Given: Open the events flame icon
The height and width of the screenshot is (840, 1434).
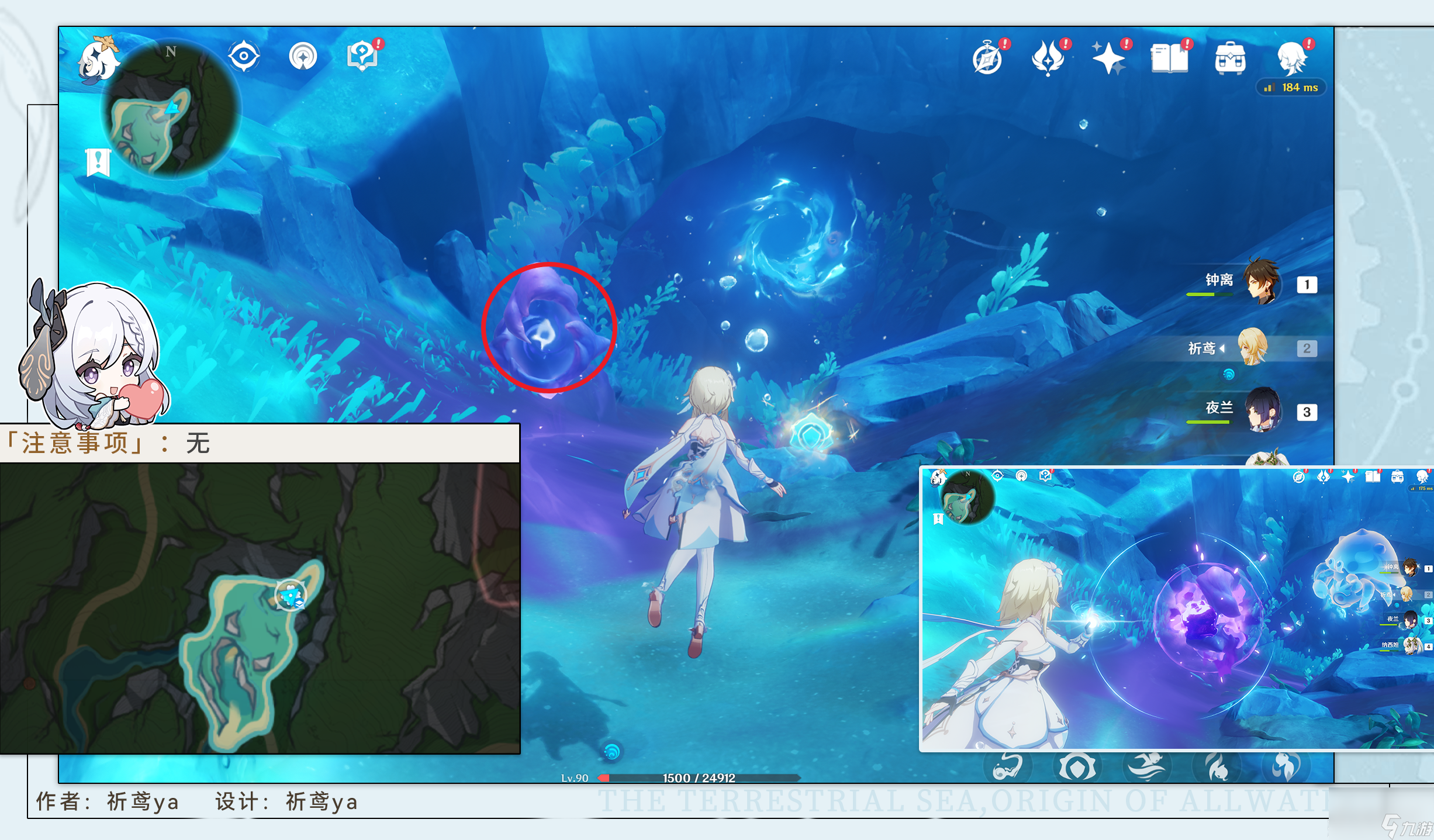Looking at the screenshot, I should [1049, 58].
